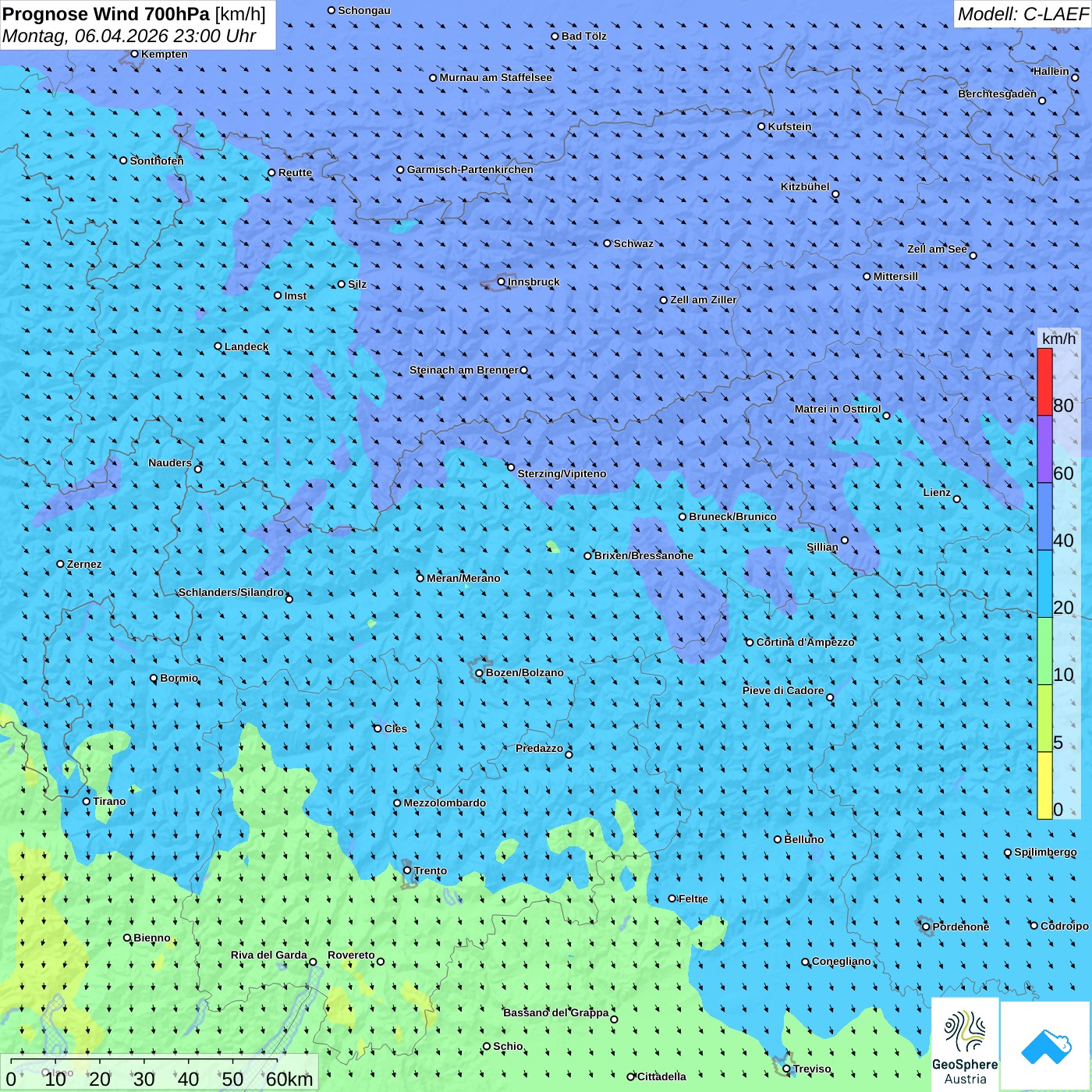Click the purple 60–80 km/h legend swatch
The width and height of the screenshot is (1092, 1092).
coord(1044,449)
